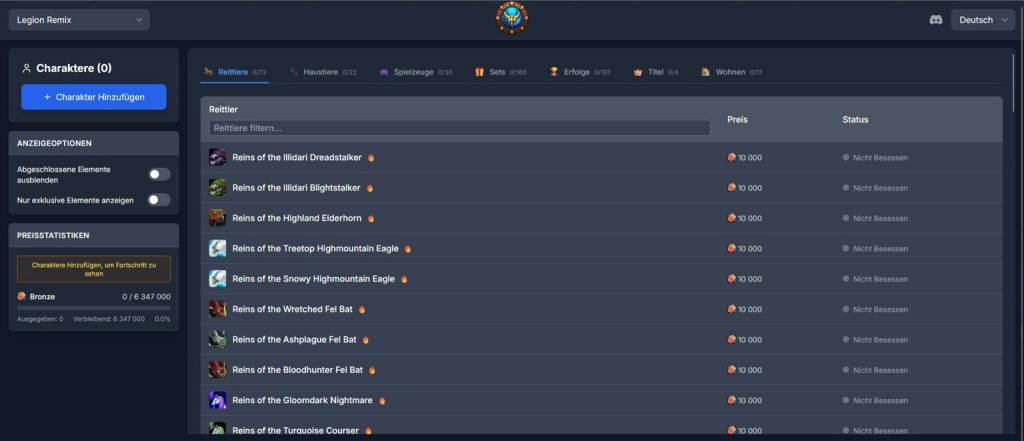
Task: Click the Wretched Fel Bat icon
Action: [x=217, y=309]
